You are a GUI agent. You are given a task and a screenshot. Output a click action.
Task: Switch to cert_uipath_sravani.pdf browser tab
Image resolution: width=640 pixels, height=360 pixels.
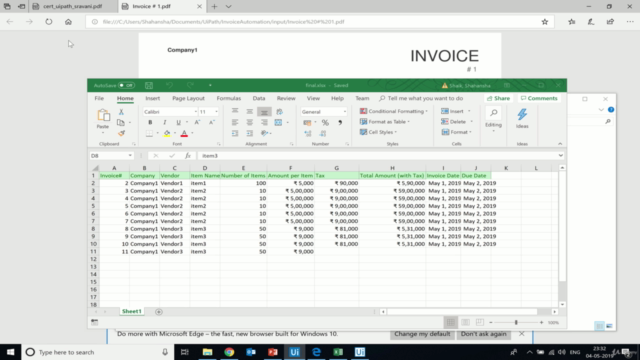coord(73,7)
